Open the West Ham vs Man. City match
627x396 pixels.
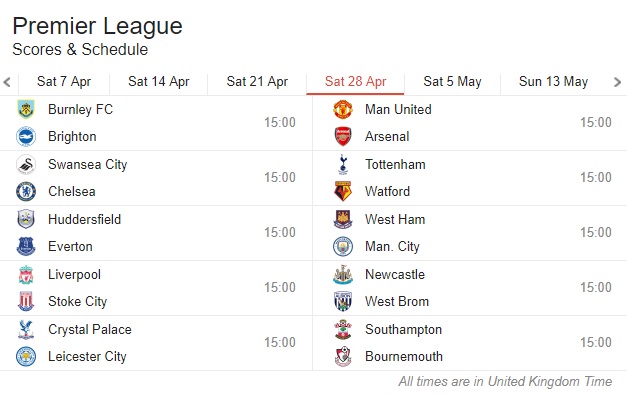470,233
